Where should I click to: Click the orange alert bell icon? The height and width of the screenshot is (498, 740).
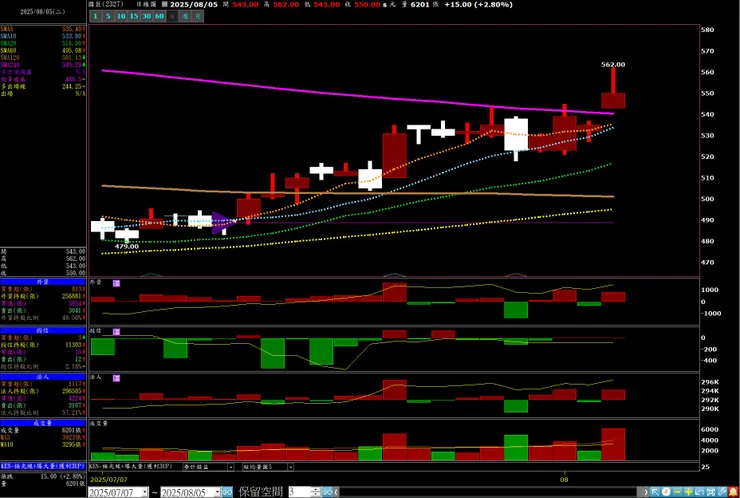(734, 492)
